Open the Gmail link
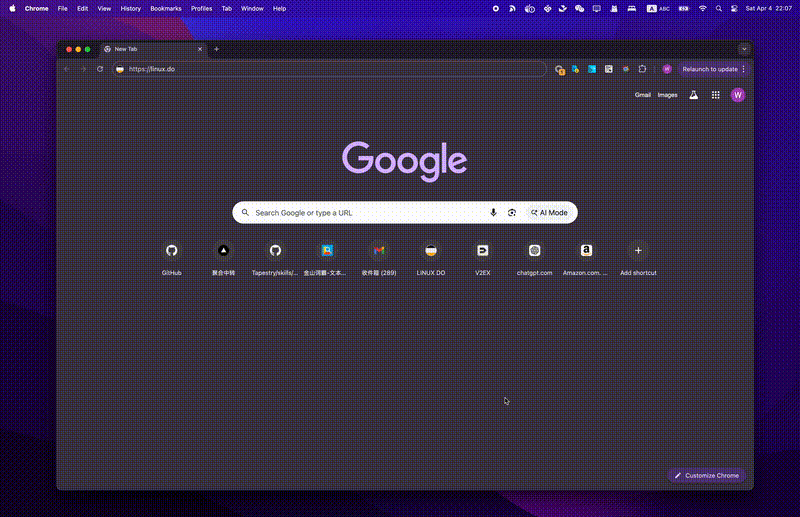Screen dimensions: 800x517 coord(642,95)
